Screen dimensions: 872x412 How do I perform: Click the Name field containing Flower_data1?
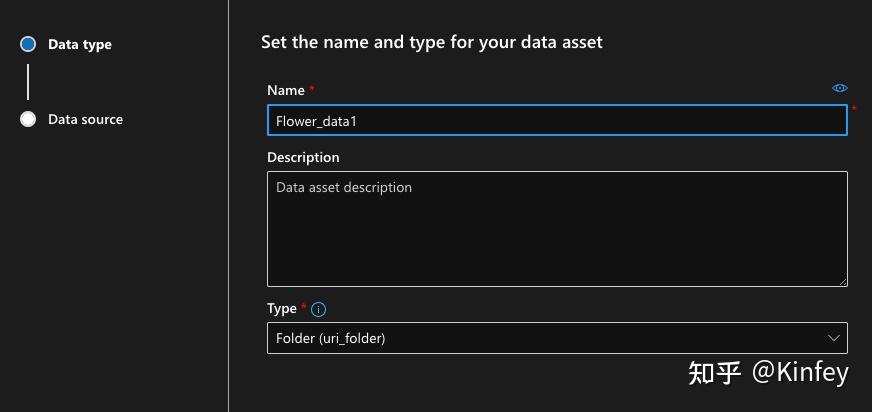point(557,120)
